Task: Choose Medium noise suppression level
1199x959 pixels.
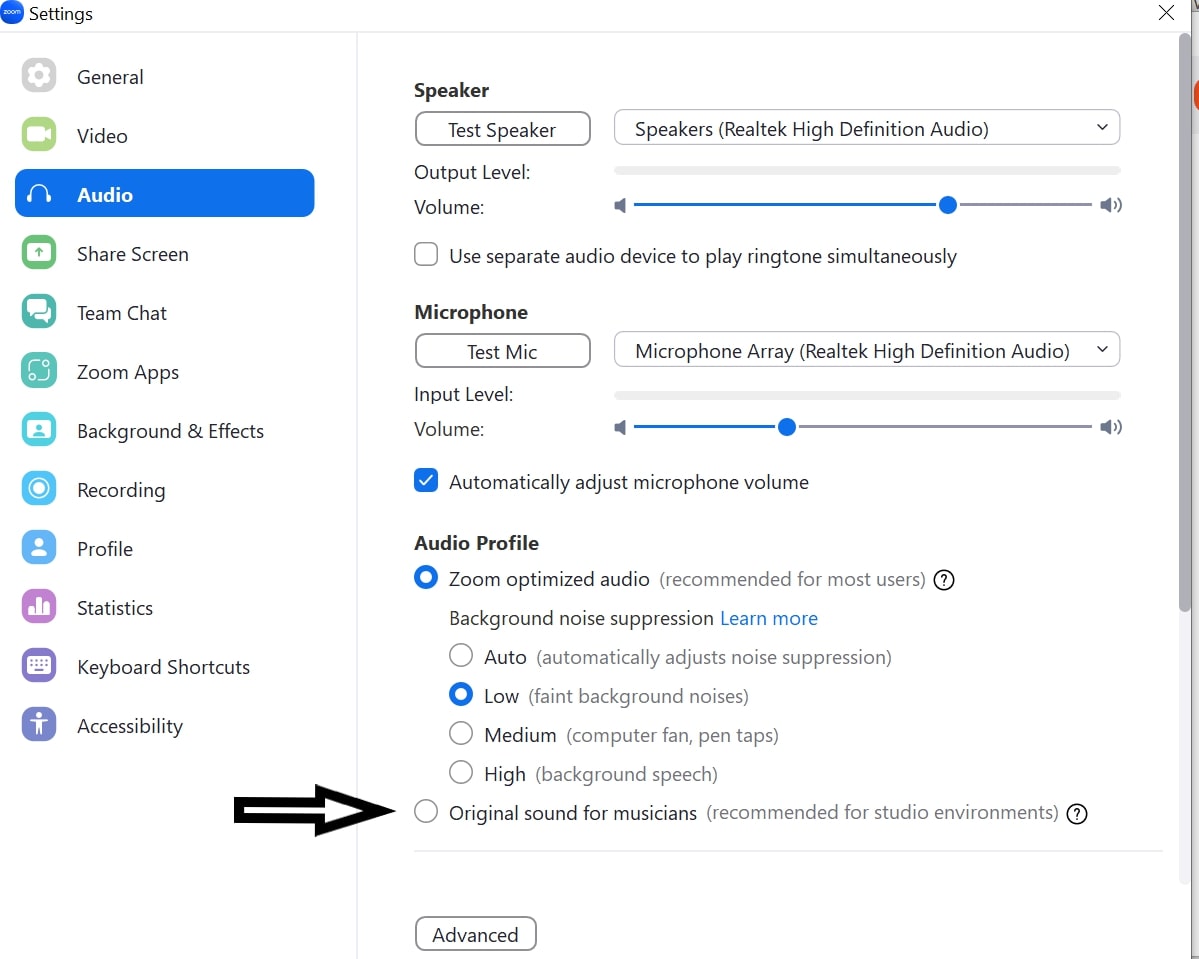Action: (460, 733)
